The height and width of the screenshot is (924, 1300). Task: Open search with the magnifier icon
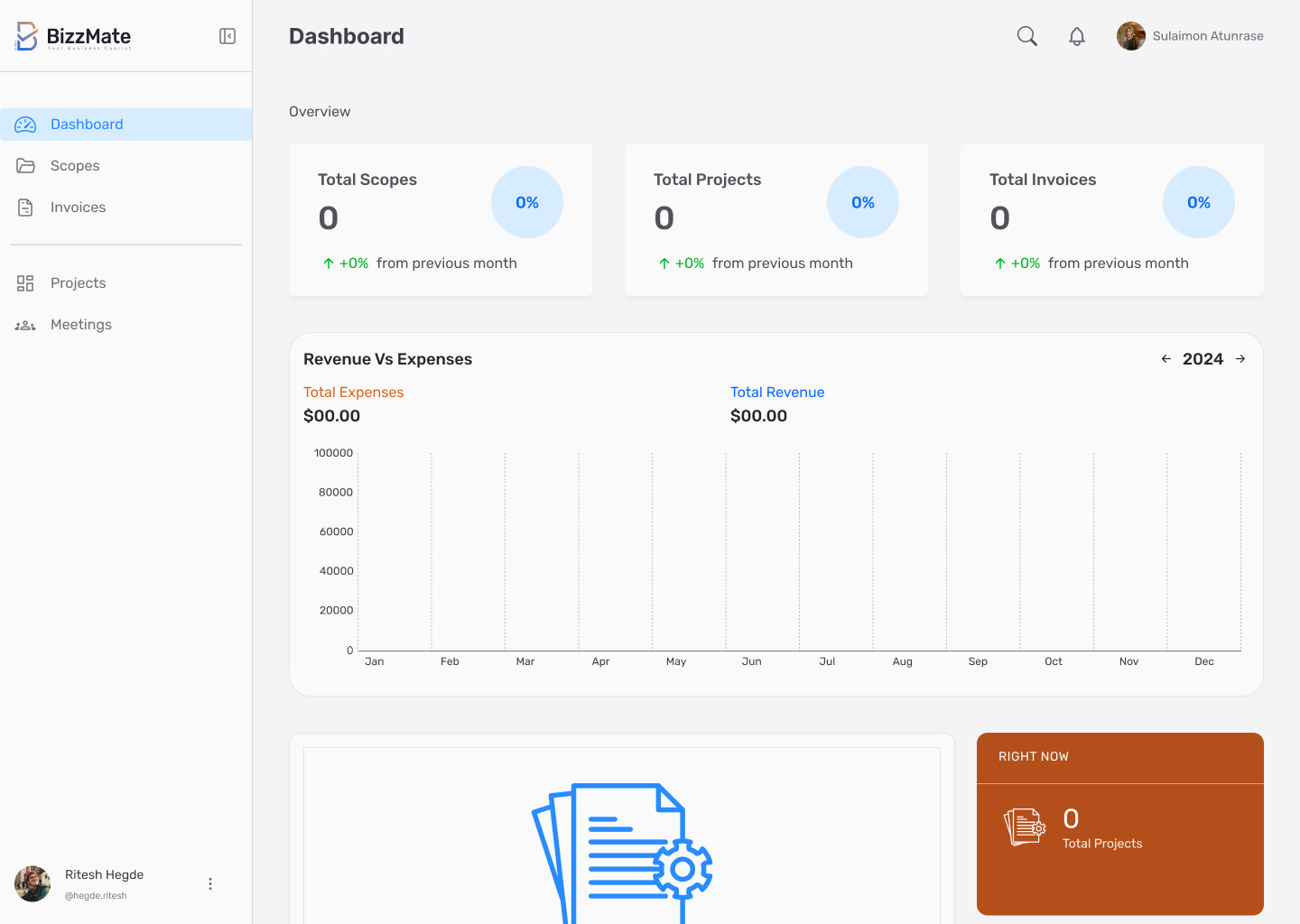[1027, 36]
